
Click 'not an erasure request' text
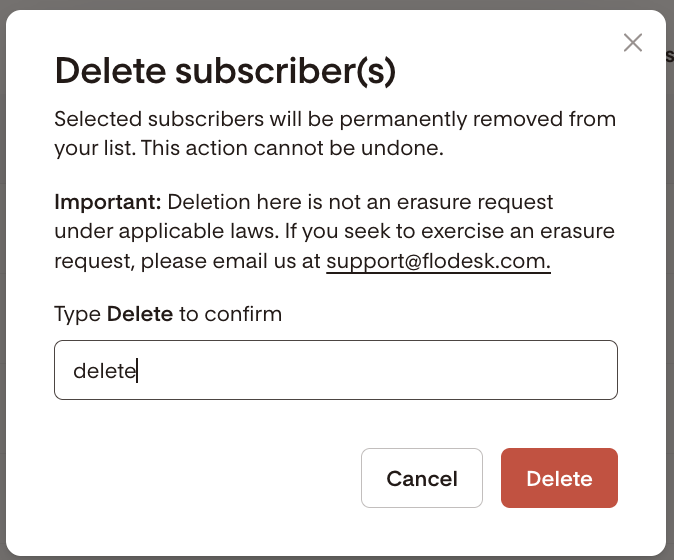click(x=440, y=202)
